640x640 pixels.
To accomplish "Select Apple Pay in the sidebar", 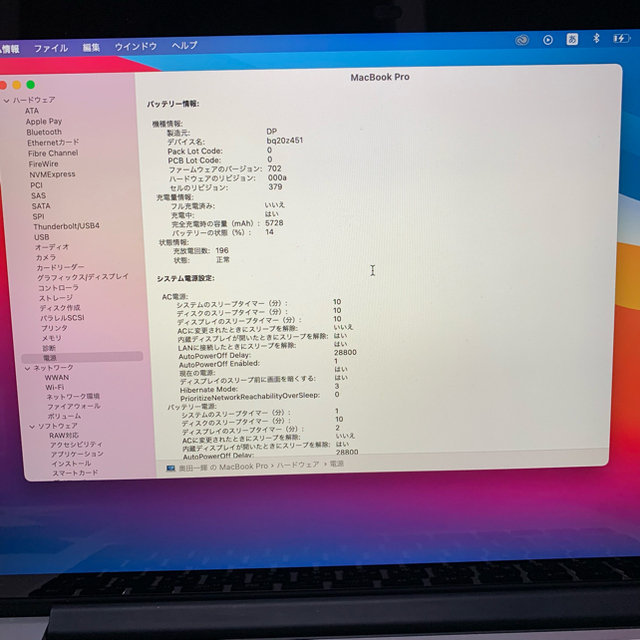I will pos(44,122).
